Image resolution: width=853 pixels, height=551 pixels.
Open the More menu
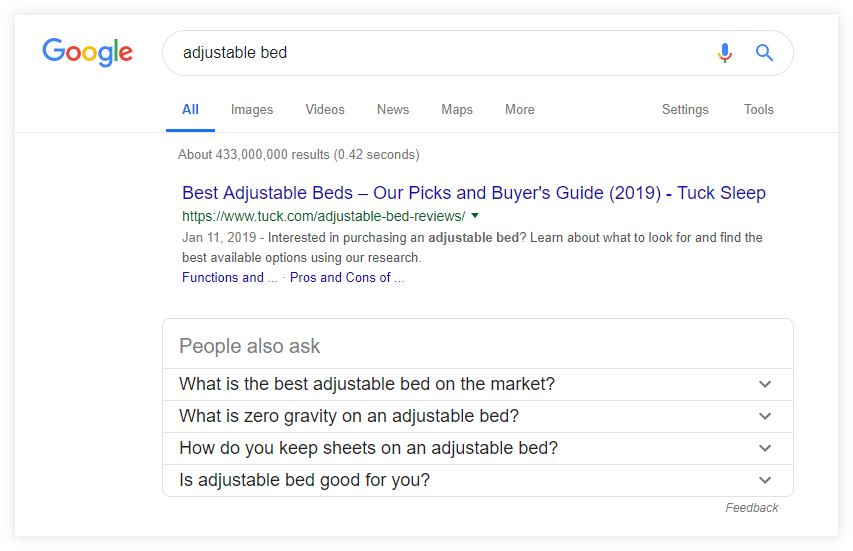(520, 110)
